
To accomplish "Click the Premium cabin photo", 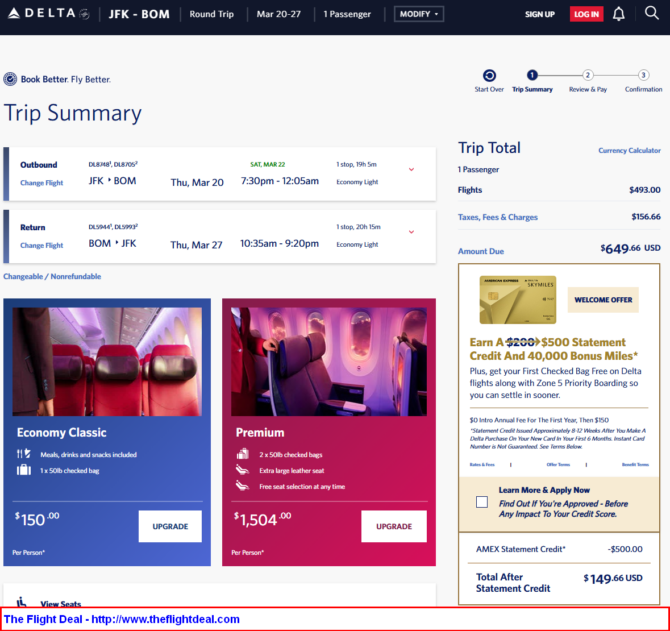I will tap(329, 361).
